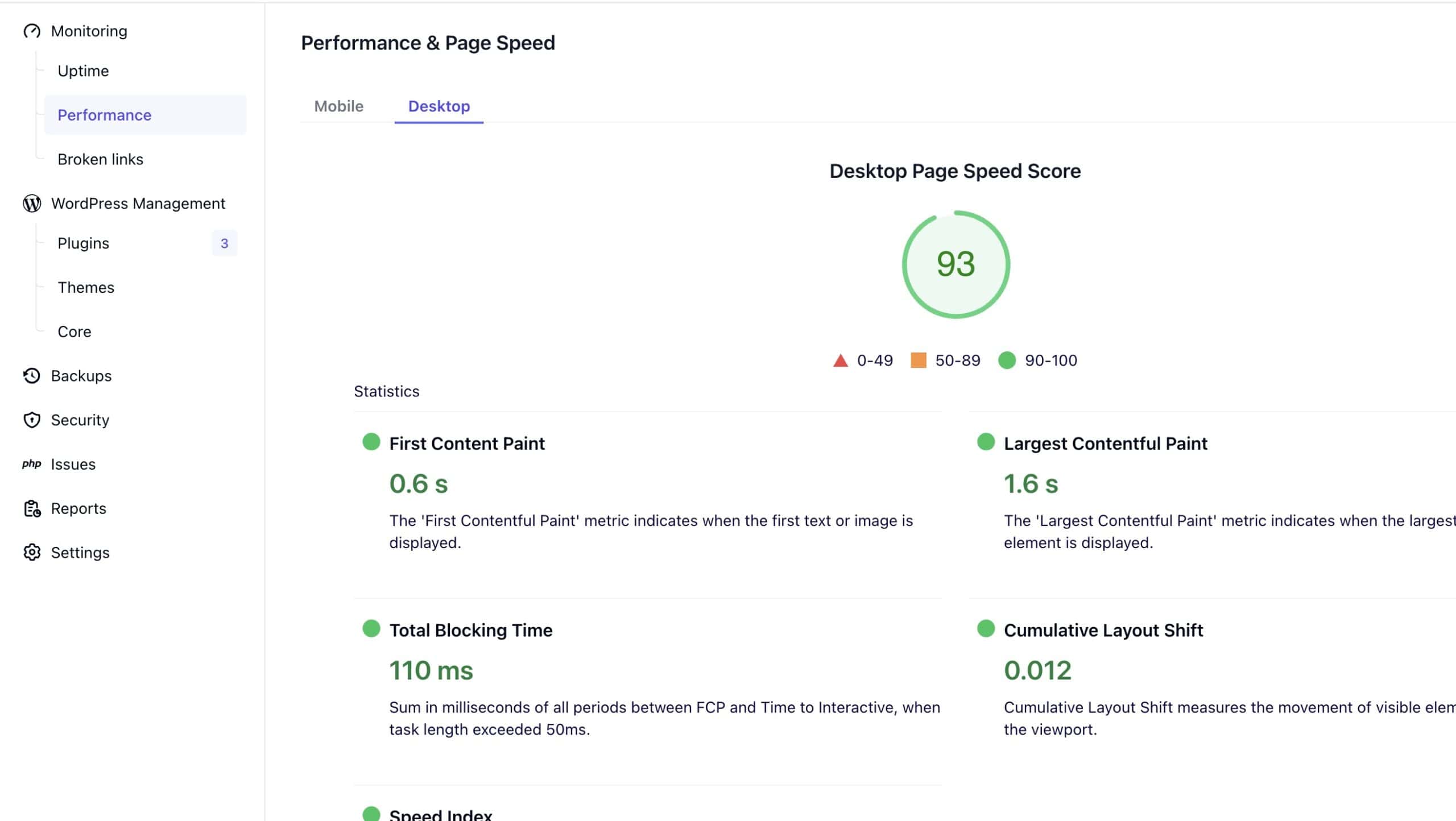Click green status dot beside Total Blocking Time

tap(371, 628)
